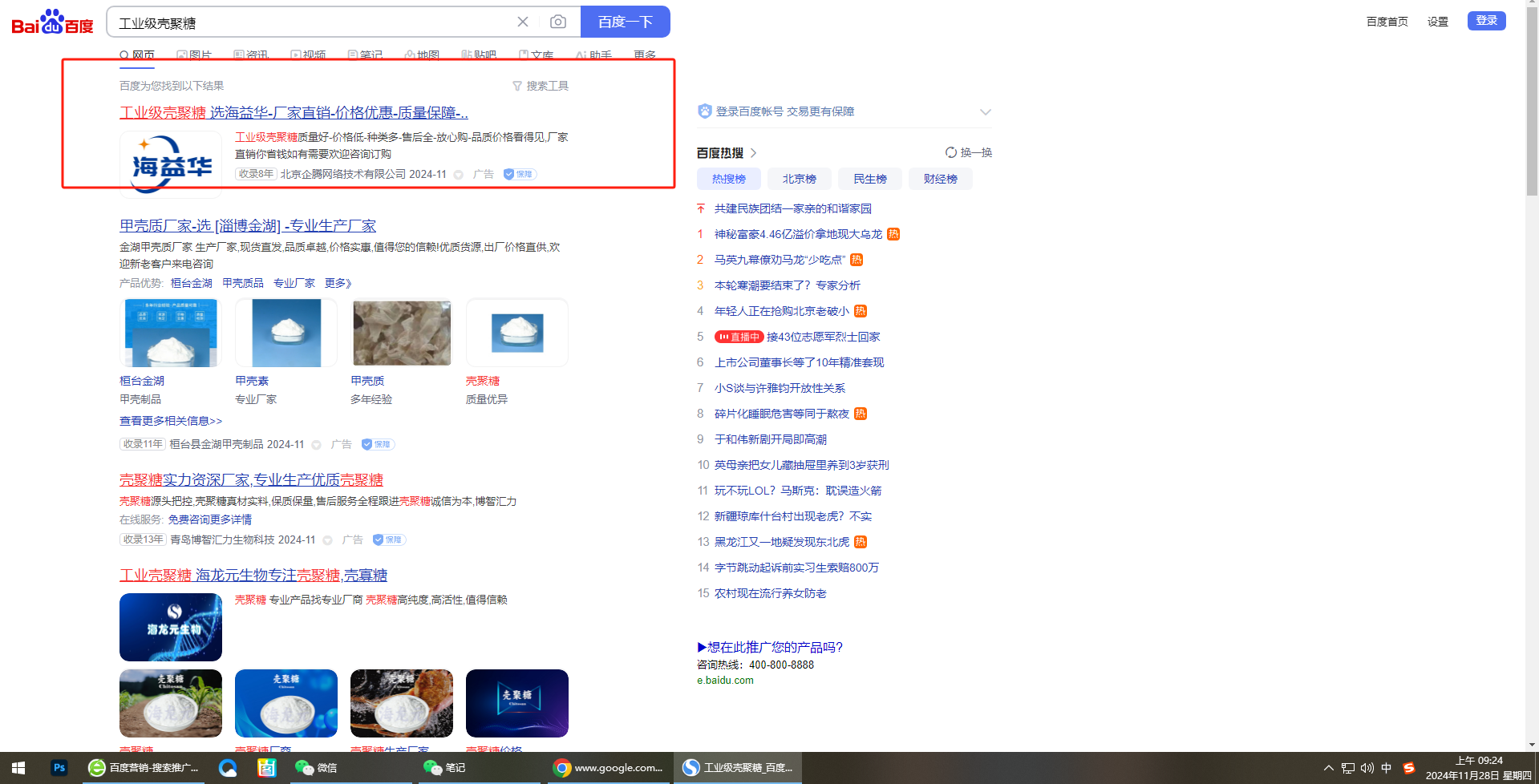Clear the search box with X icon

tap(523, 22)
